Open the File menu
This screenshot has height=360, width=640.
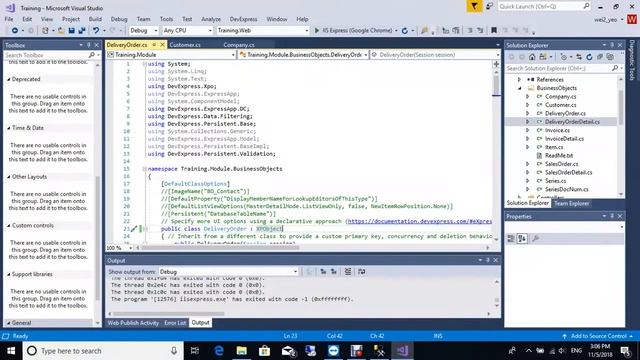9,19
